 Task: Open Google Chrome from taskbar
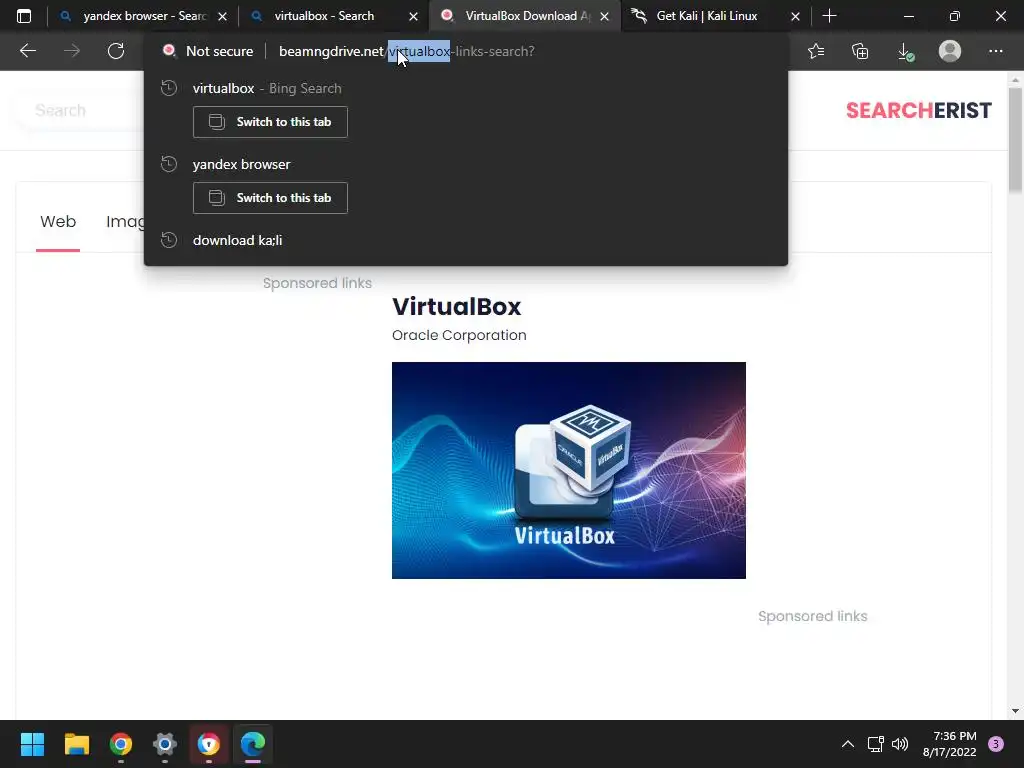121,744
